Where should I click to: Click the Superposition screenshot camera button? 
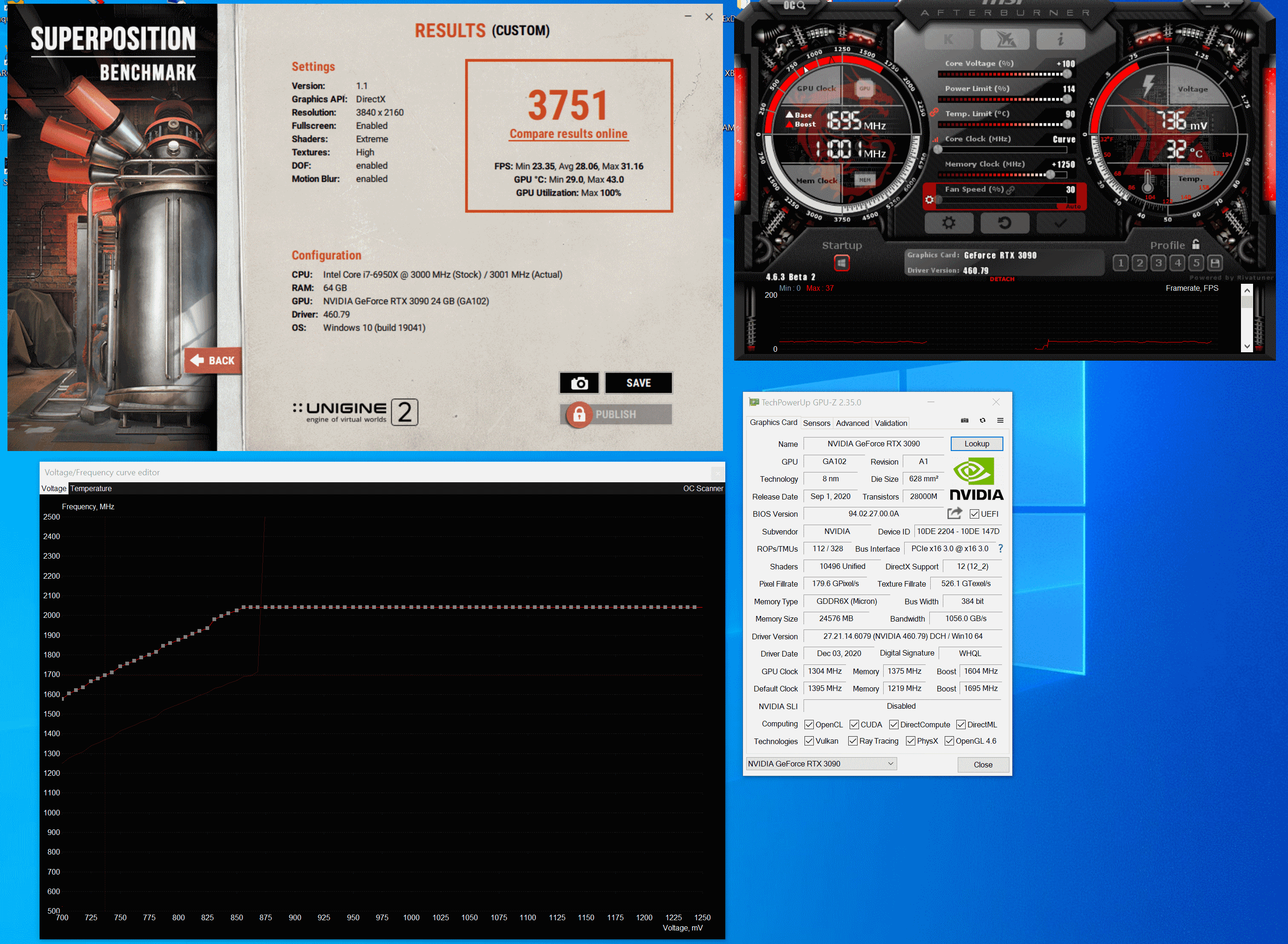pyautogui.click(x=579, y=383)
